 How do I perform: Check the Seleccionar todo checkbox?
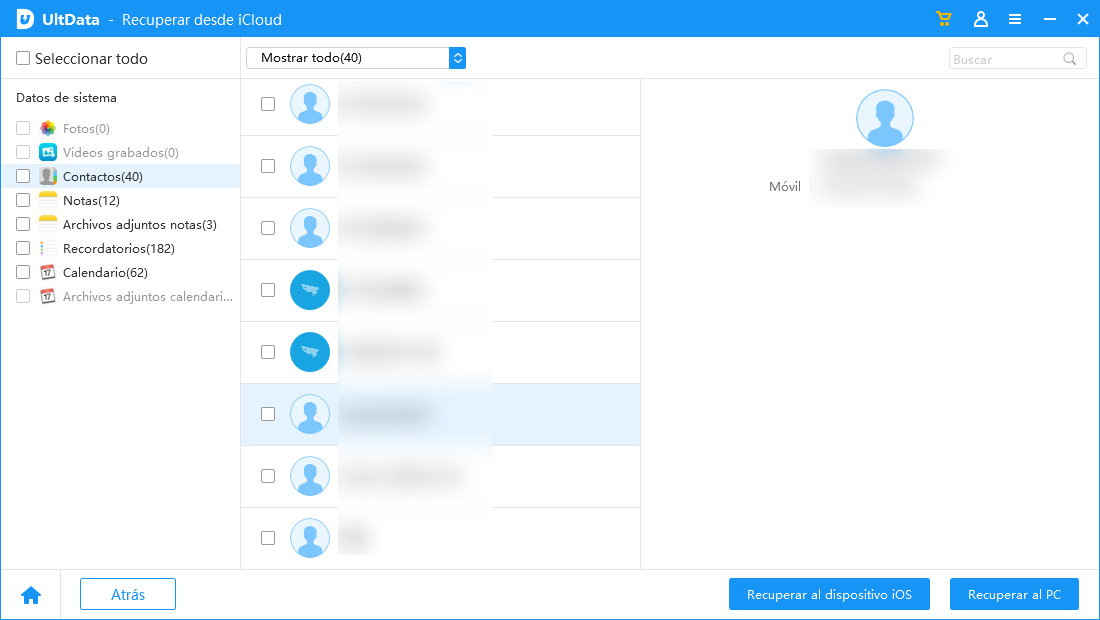(23, 58)
